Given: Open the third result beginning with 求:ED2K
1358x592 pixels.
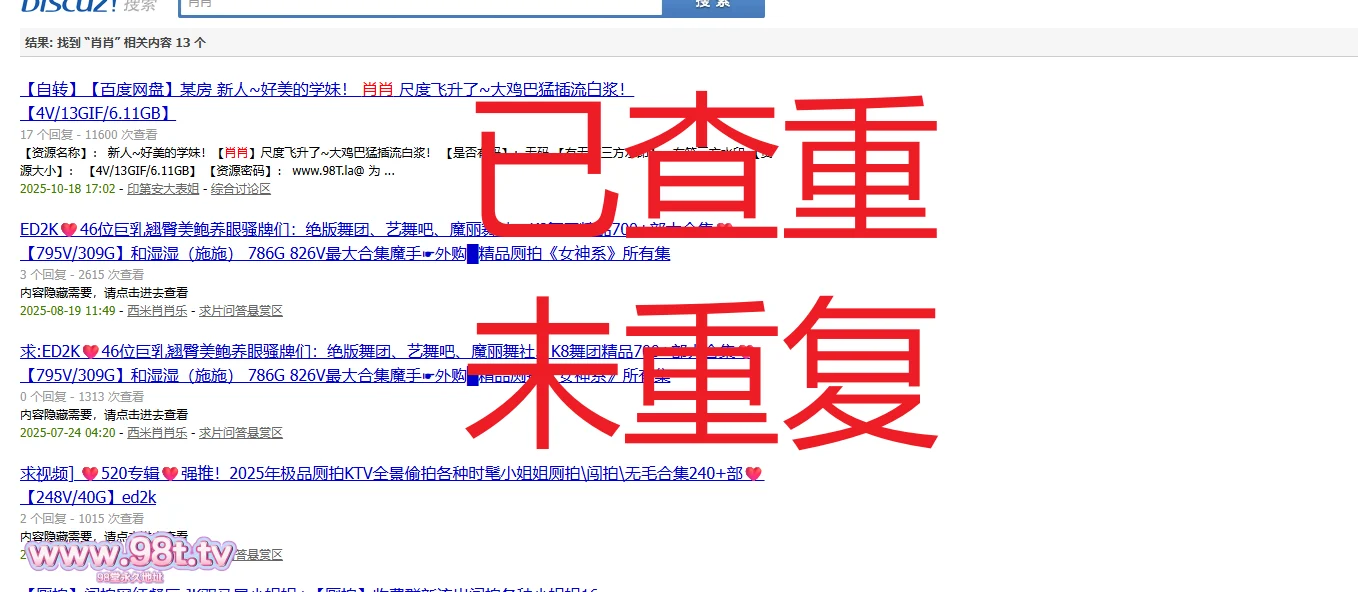Looking at the screenshot, I should click(x=250, y=352).
